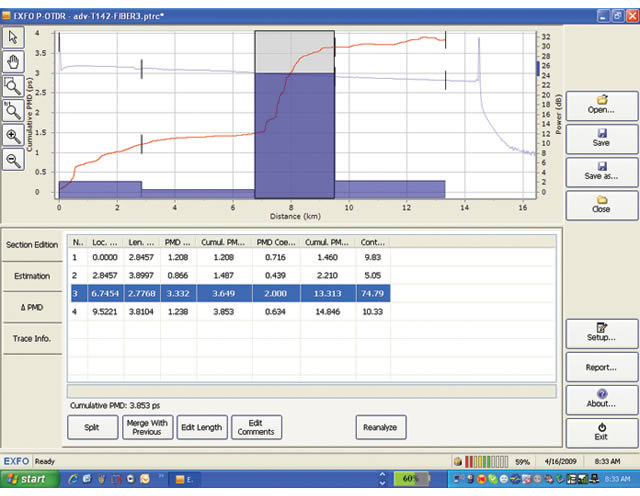Image resolution: width=640 pixels, height=496 pixels.
Task: Open the Windows start menu
Action: 29,479
